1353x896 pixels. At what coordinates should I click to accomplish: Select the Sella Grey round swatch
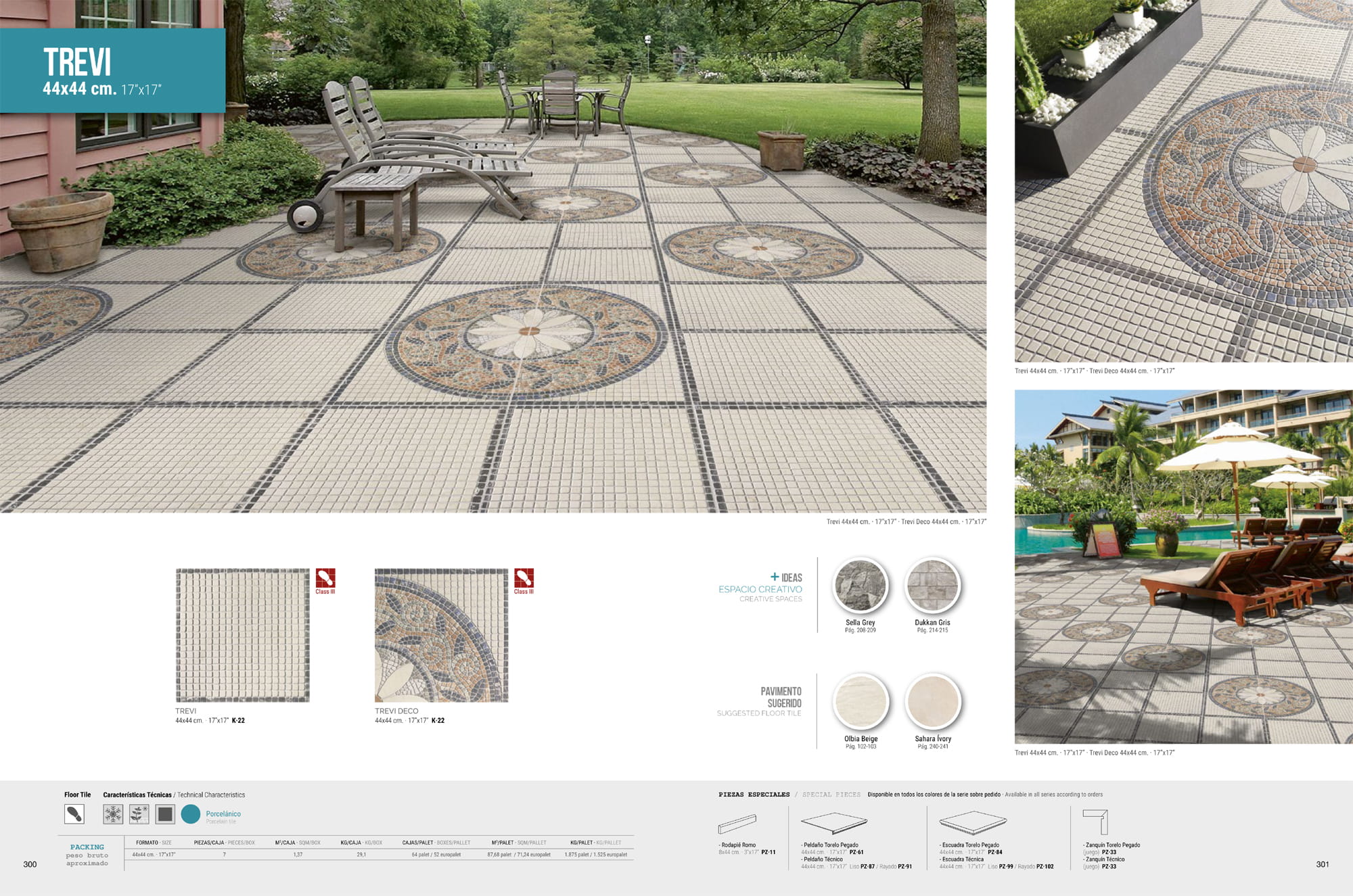(861, 586)
